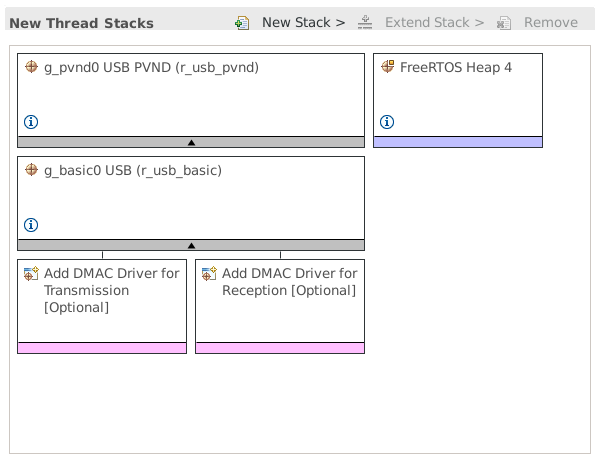This screenshot has width=599, height=460.
Task: Select the FreeRTOS Heap 4 label
Action: (x=456, y=67)
